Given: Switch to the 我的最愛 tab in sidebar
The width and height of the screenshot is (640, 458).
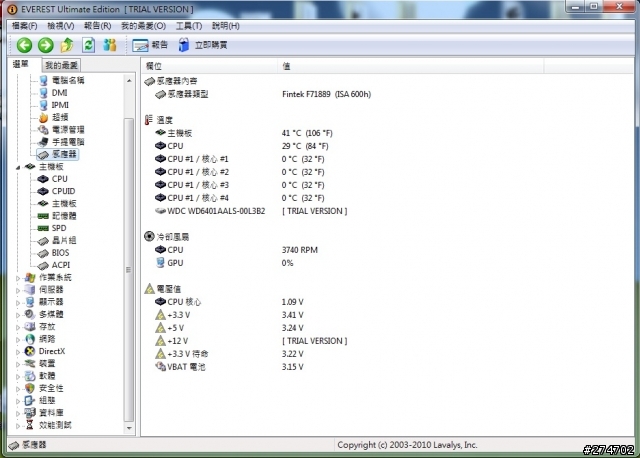Looking at the screenshot, I should 61,65.
